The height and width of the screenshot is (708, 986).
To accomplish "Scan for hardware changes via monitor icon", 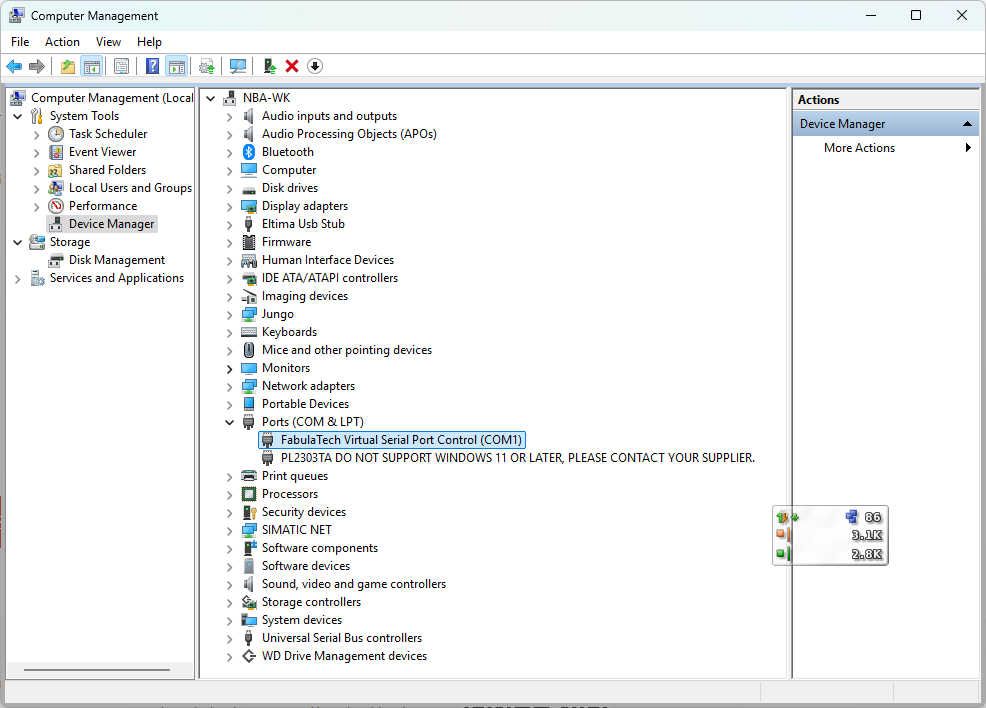I will (x=238, y=66).
